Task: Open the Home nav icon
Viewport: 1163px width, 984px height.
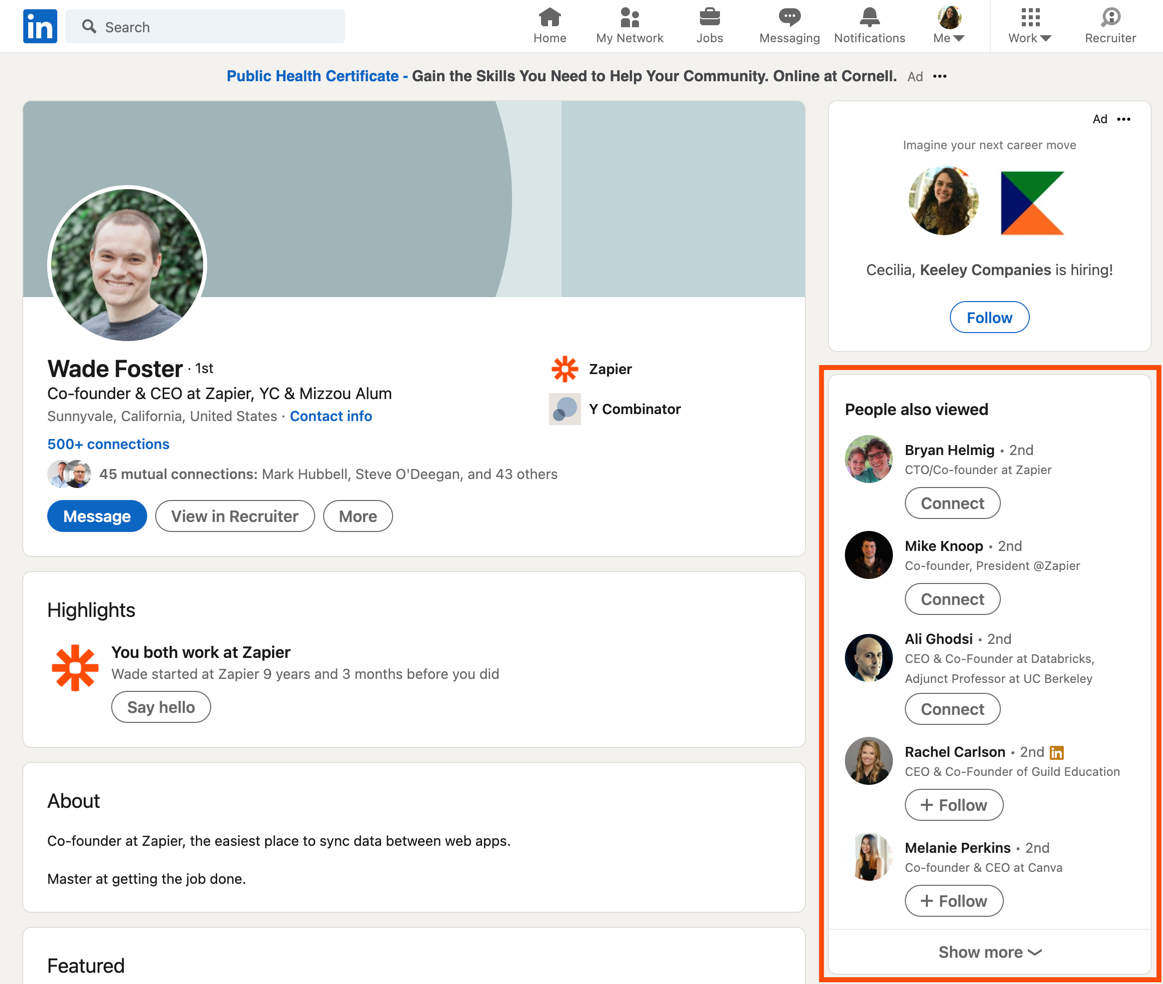Action: 550,26
